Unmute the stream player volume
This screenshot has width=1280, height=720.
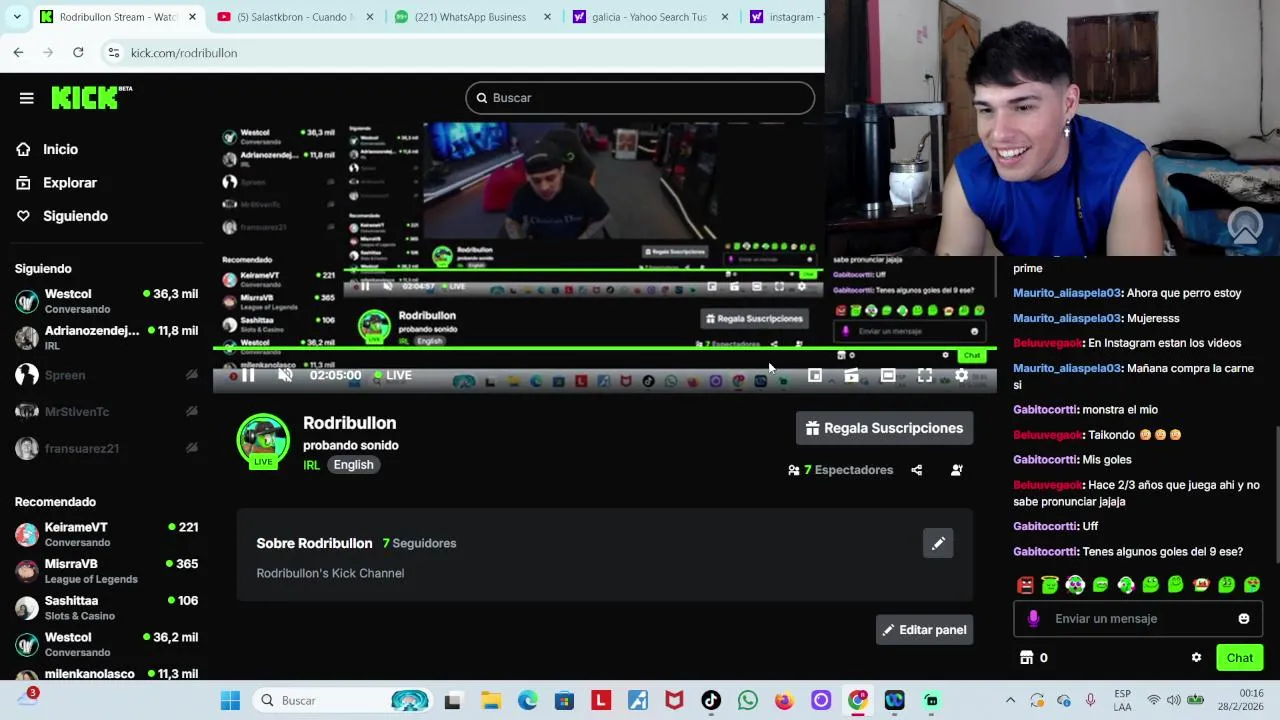tap(285, 376)
